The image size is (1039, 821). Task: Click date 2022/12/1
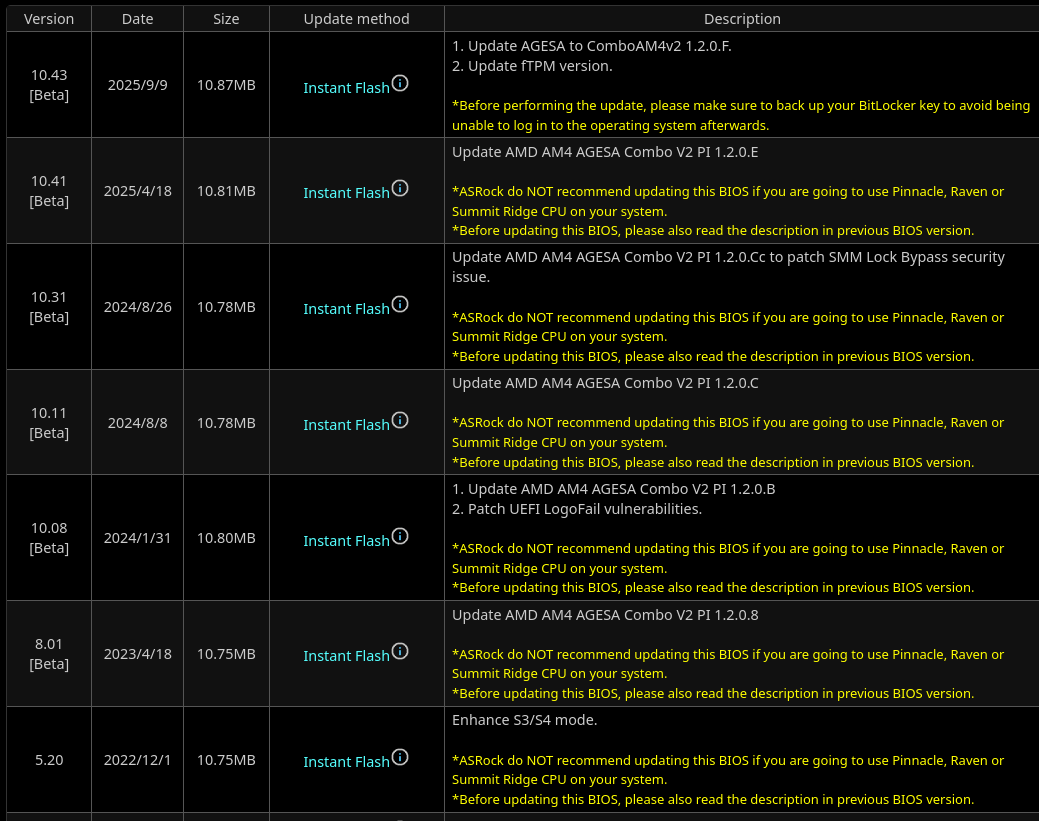pos(137,760)
